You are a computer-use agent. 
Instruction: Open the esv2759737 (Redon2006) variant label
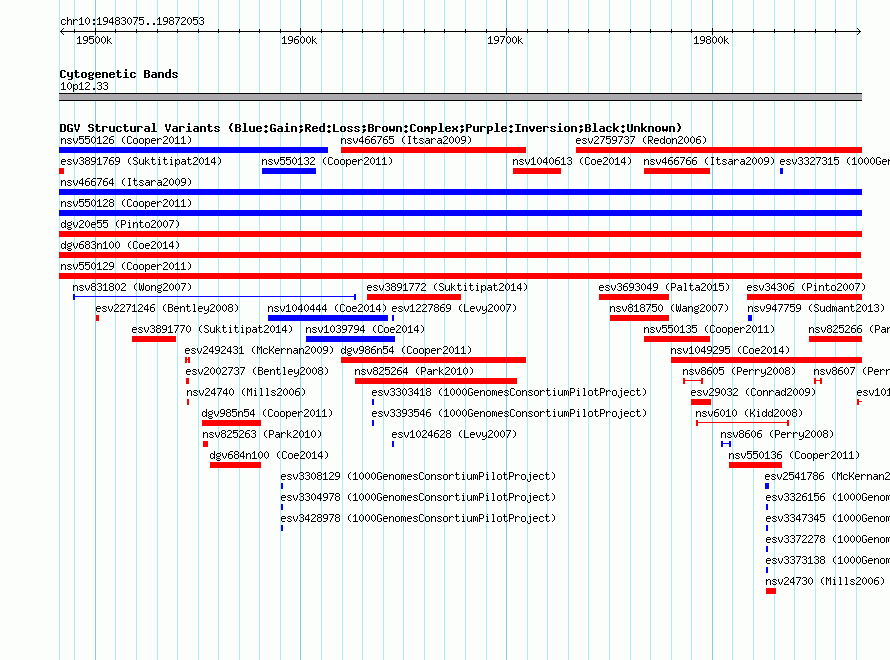click(x=641, y=140)
